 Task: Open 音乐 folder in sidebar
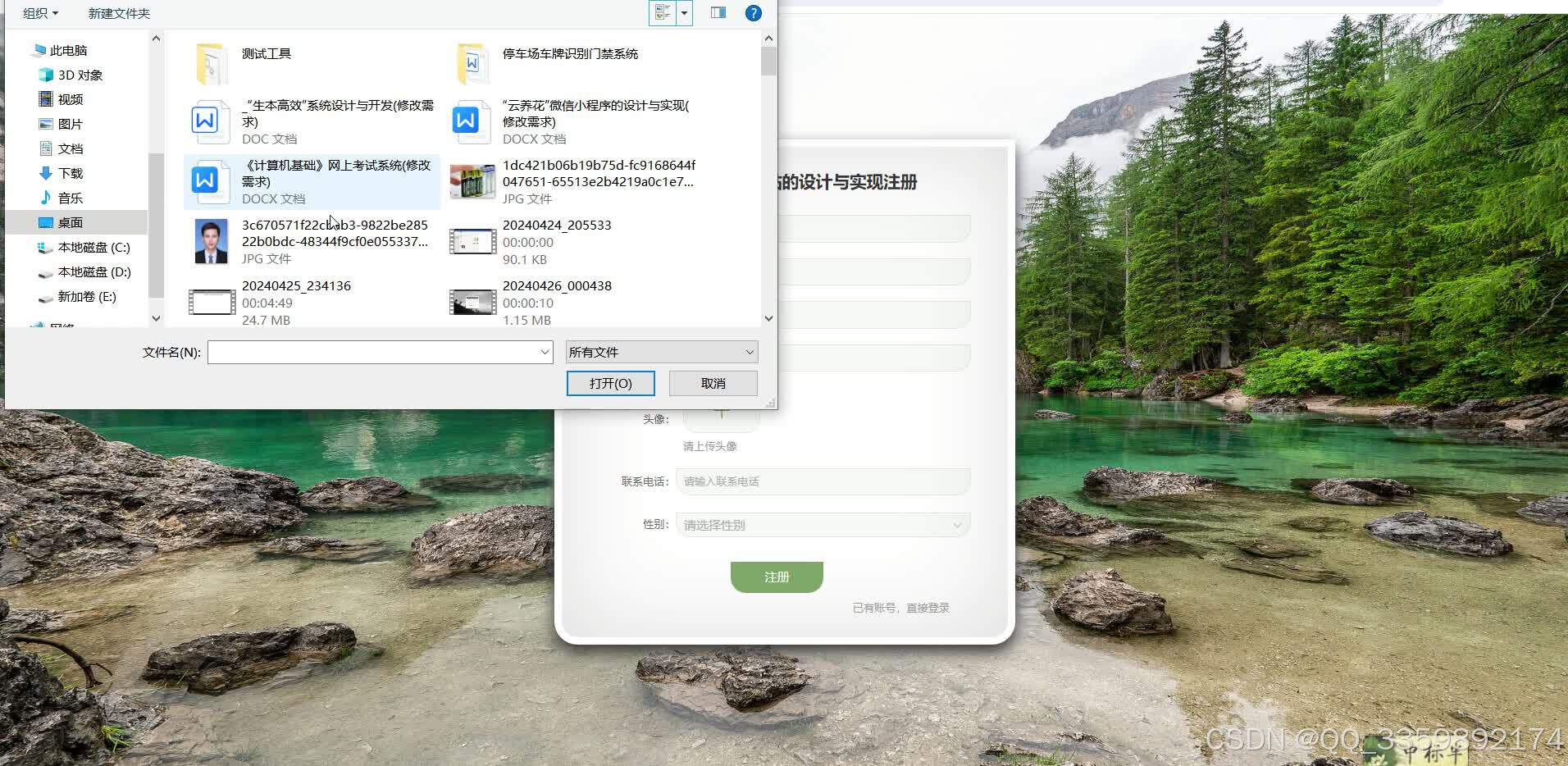[x=71, y=198]
